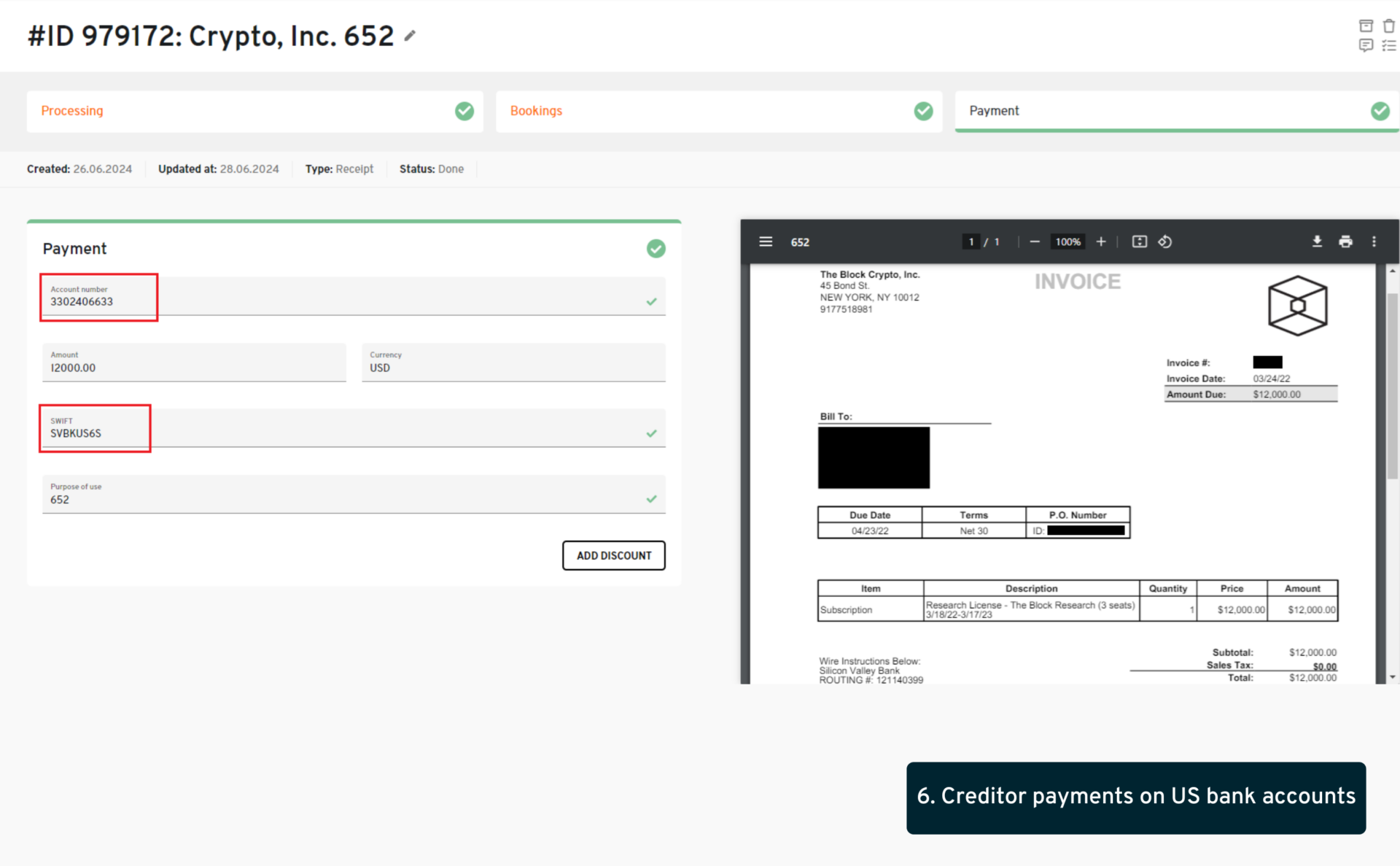Click the Type: Receipt text

pyautogui.click(x=339, y=169)
